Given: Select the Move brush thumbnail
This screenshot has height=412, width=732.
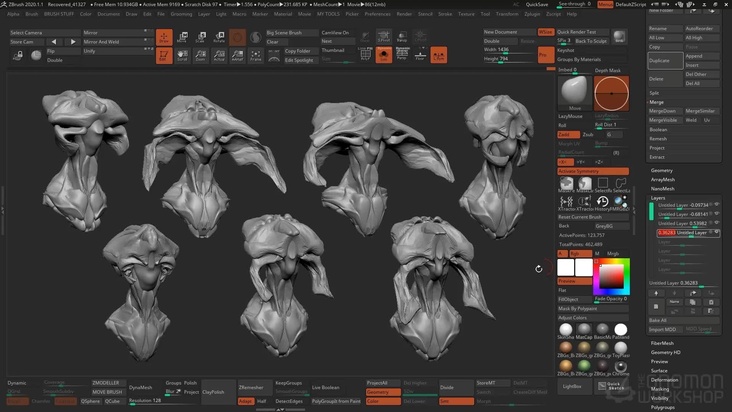Looking at the screenshot, I should [x=574, y=92].
